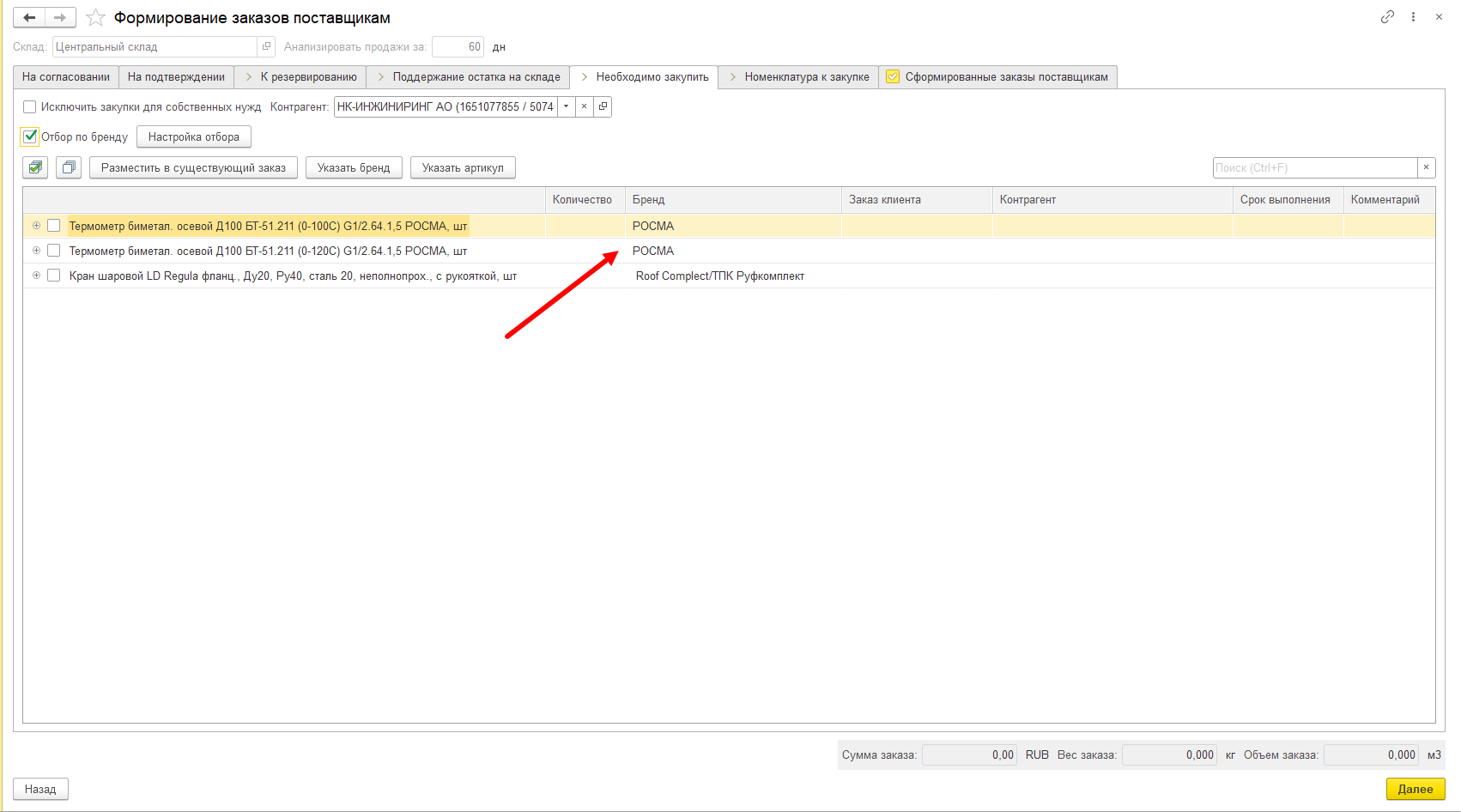
Task: Check row 'Кран шаровой LD Regula'
Action: (53, 276)
